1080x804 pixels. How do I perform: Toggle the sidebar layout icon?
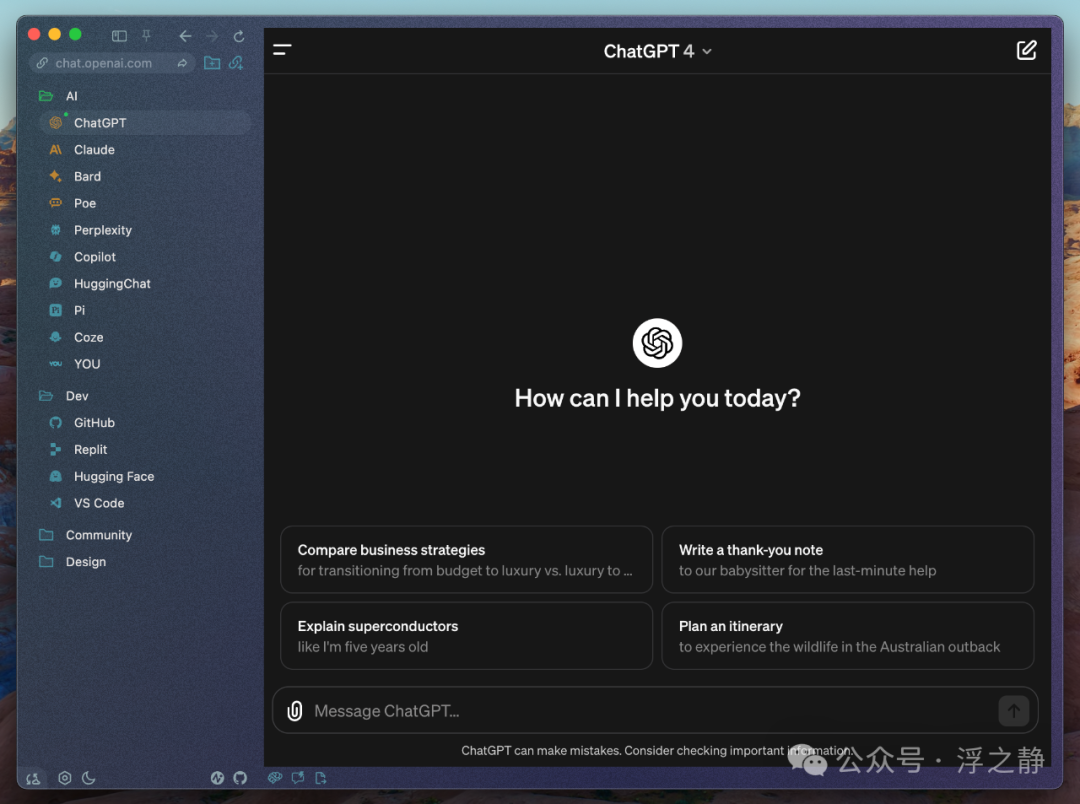[119, 36]
